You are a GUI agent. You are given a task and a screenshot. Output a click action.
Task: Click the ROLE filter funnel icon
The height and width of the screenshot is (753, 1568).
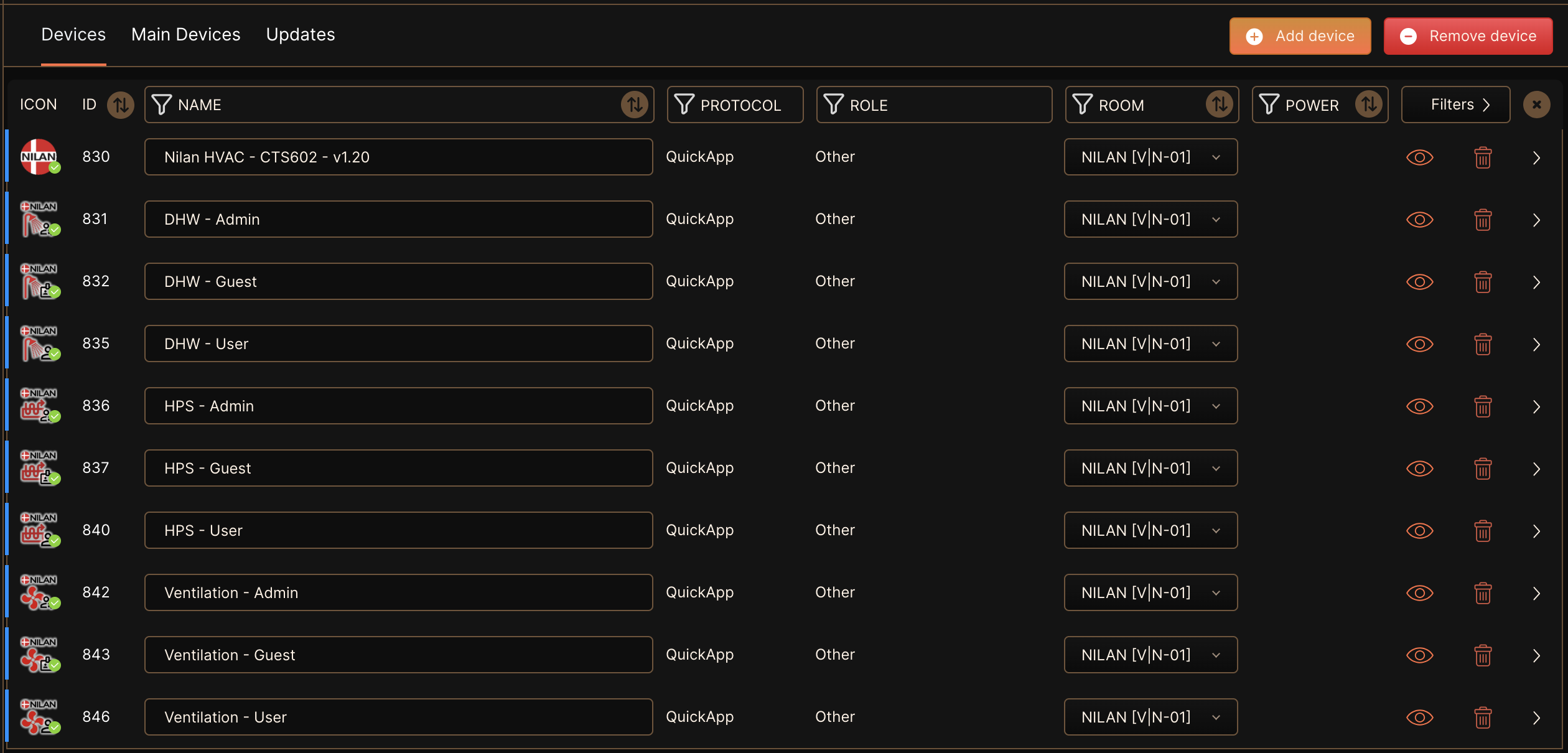[834, 105]
